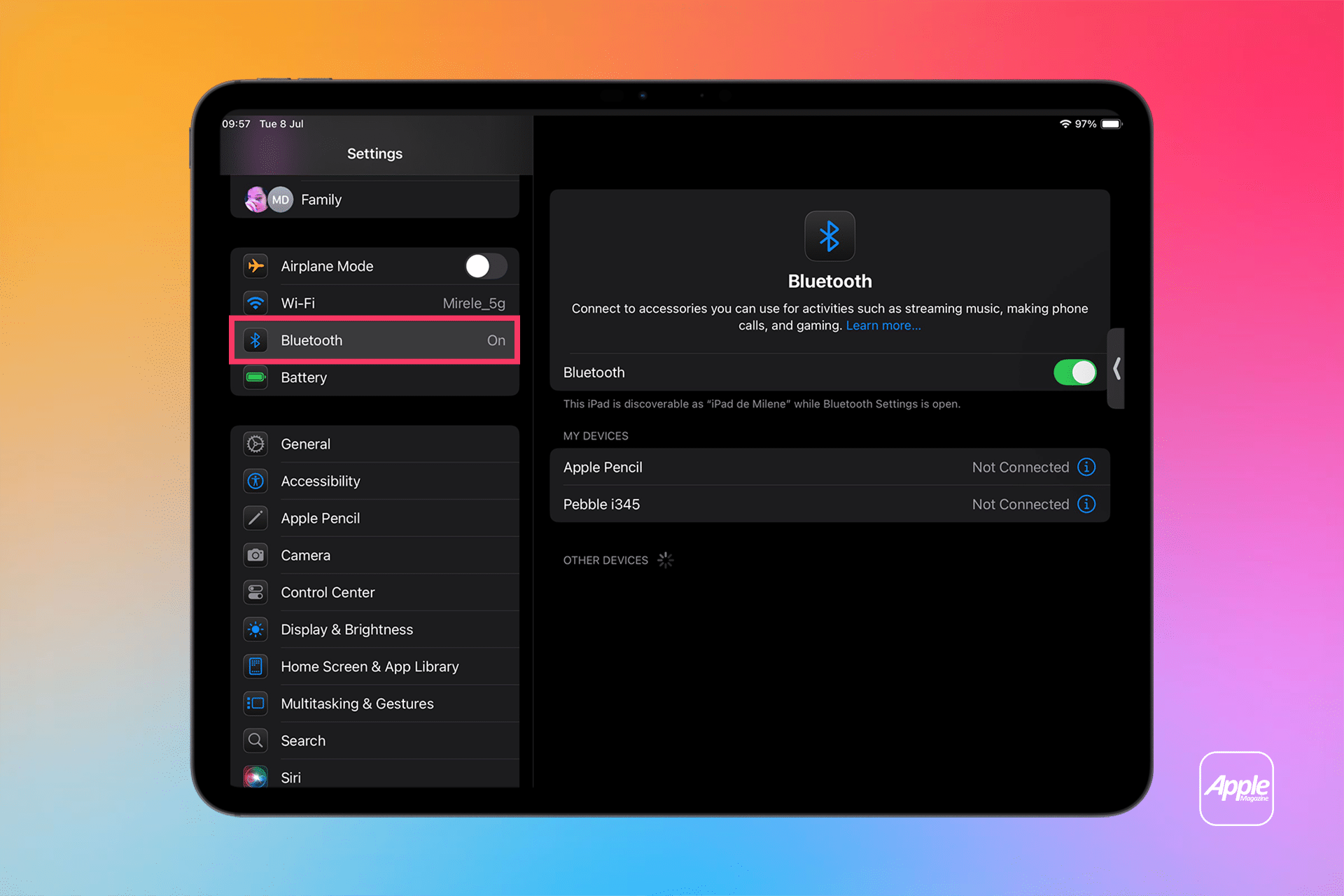1344x896 pixels.
Task: Tap the Bluetooth icon in sidebar
Action: tap(255, 340)
